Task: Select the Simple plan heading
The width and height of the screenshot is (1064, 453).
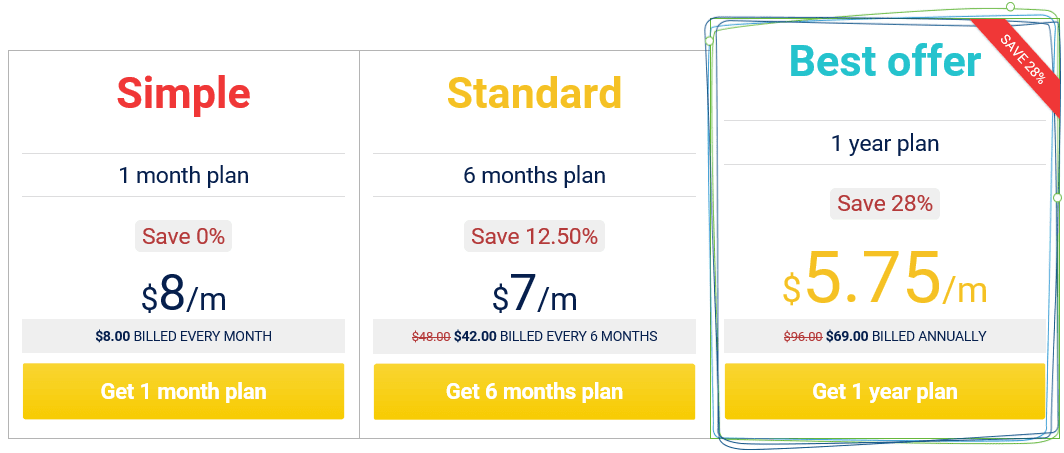Action: (x=183, y=93)
